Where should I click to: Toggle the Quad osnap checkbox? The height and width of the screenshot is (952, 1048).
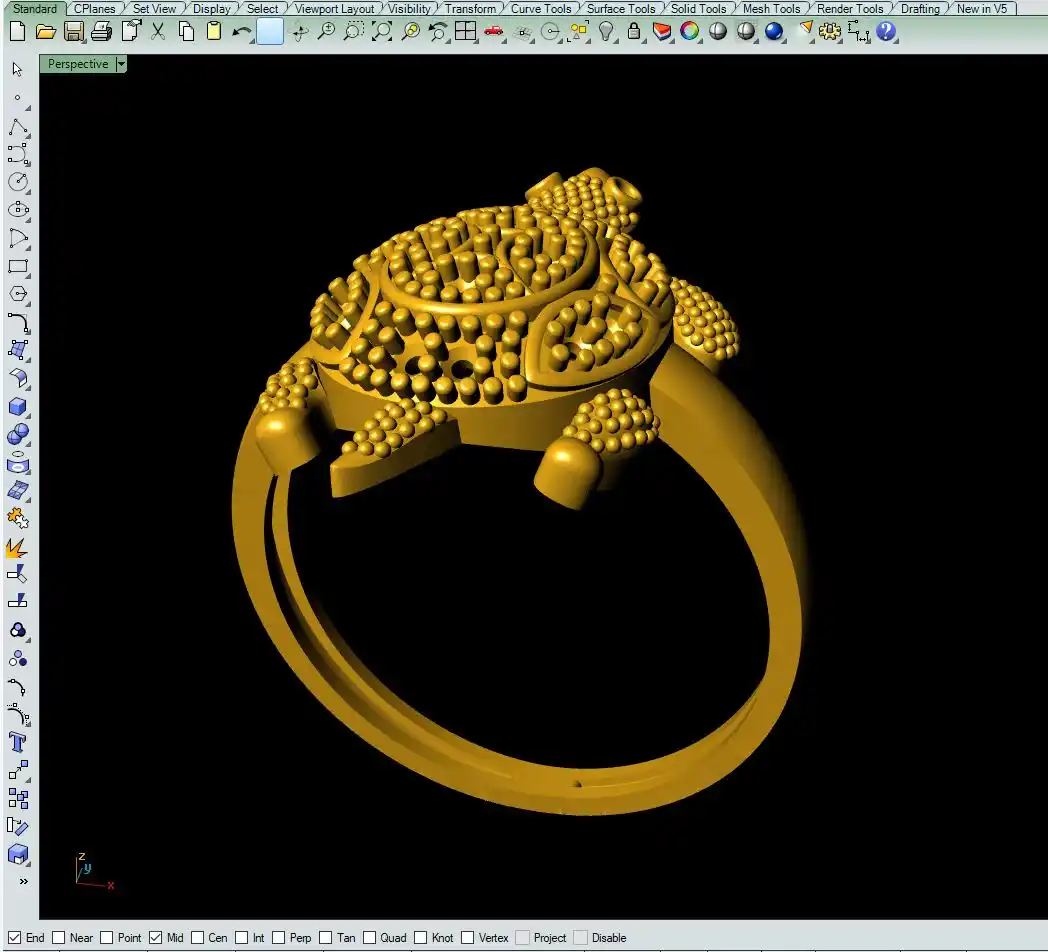370,938
